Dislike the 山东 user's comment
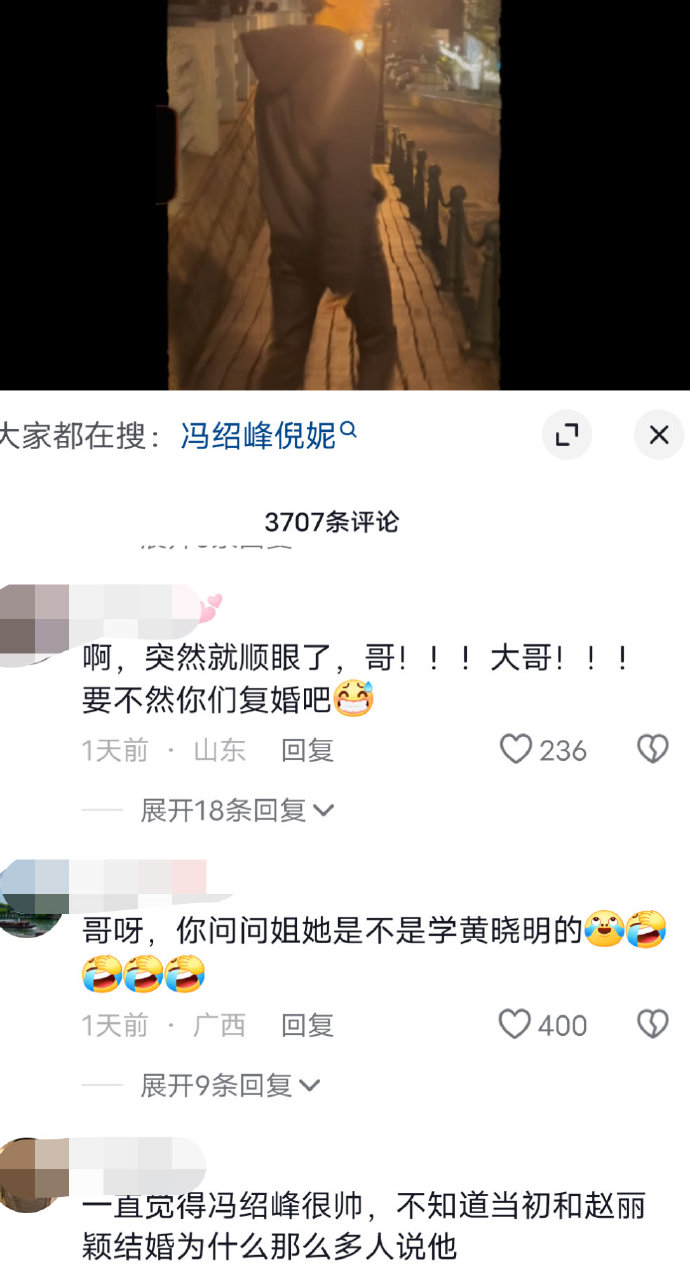Viewport: 690px width, 1271px height. click(x=653, y=750)
